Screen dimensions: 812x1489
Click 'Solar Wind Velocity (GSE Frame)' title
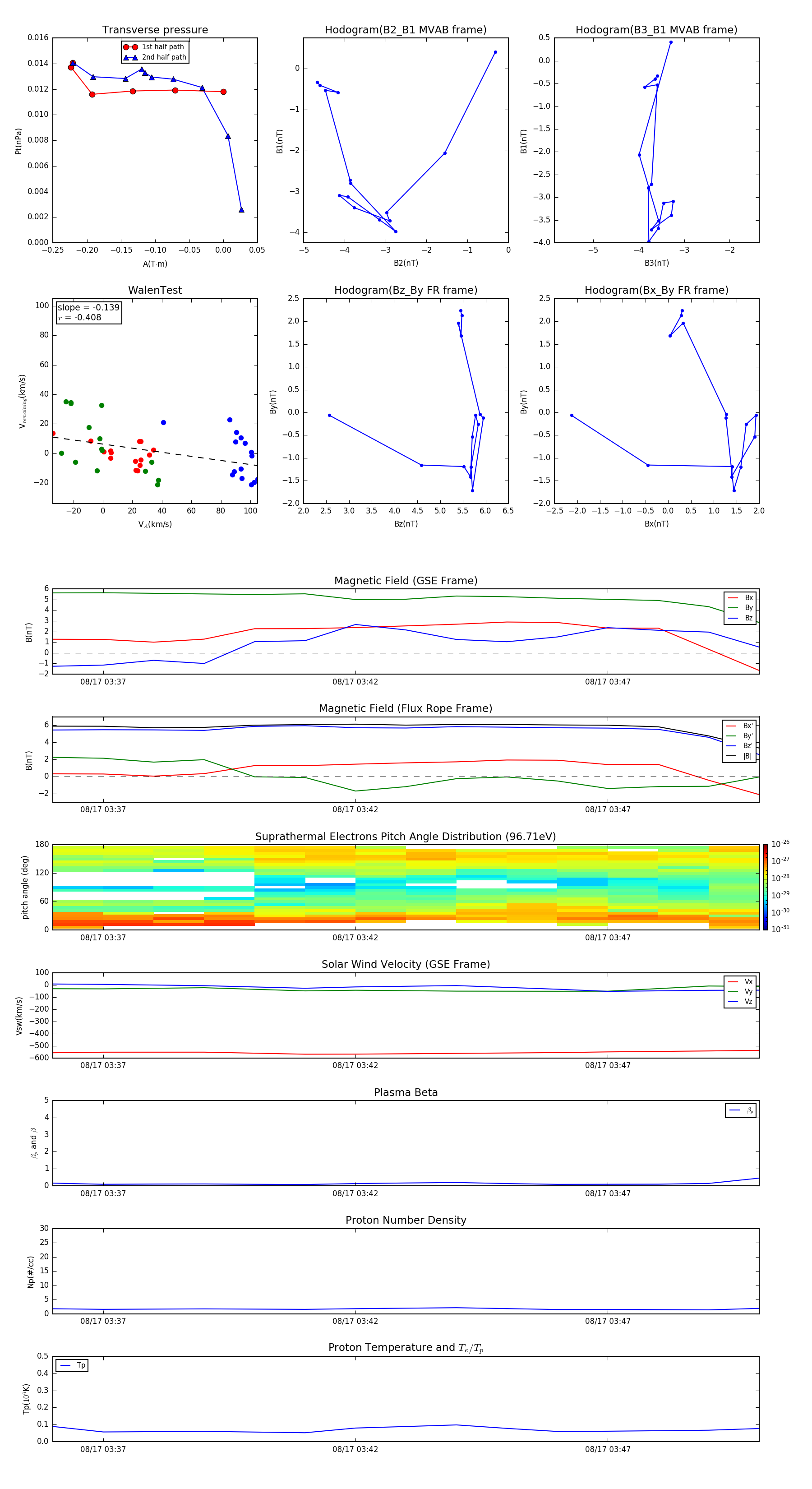(406, 965)
